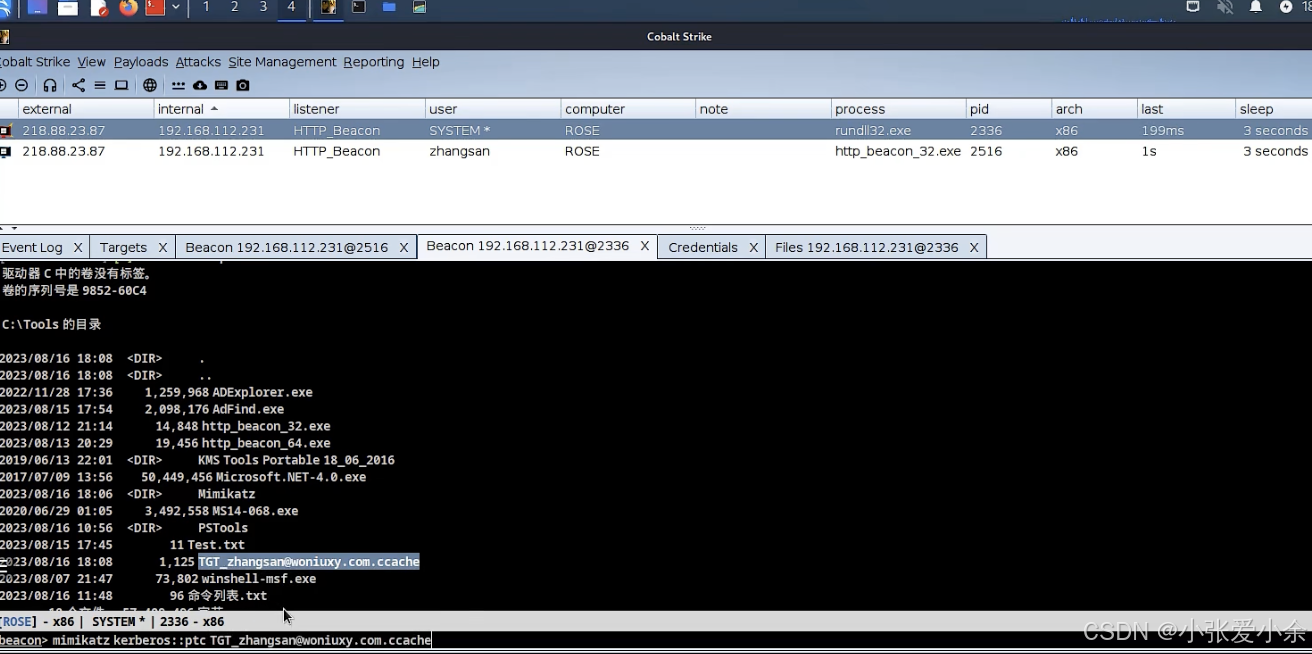Open notifications bell in system tray
Image resolution: width=1312 pixels, height=654 pixels.
click(x=1256, y=7)
